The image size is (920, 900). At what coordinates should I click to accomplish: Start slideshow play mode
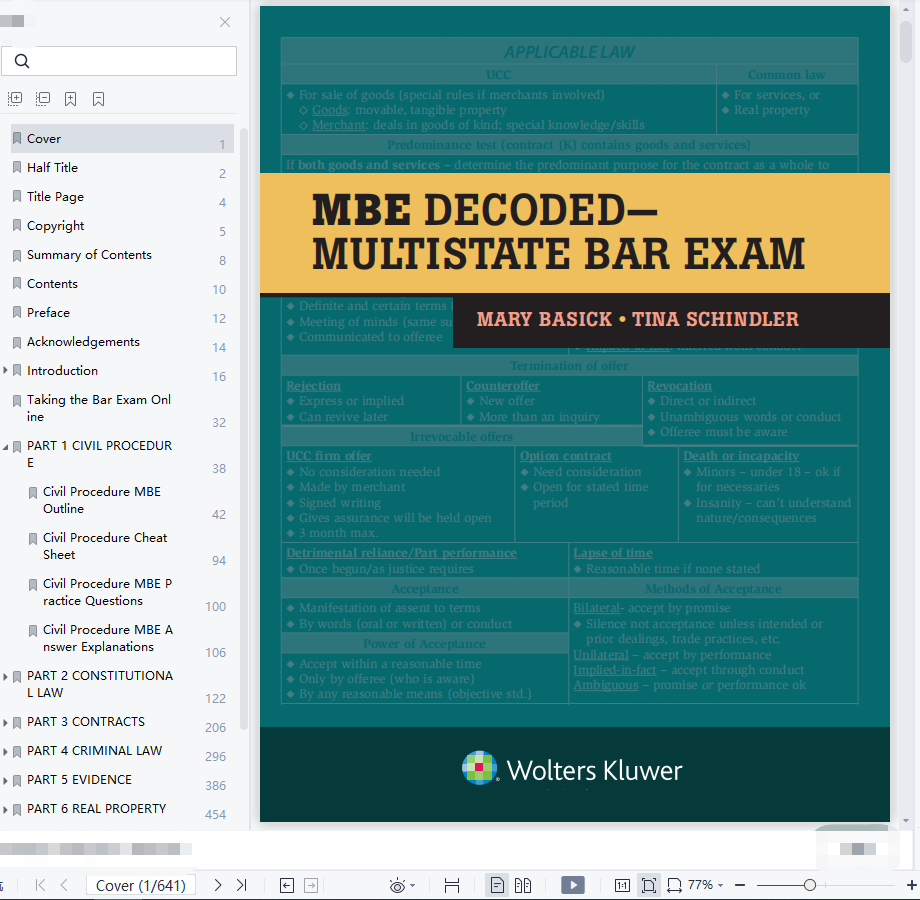[x=573, y=885]
